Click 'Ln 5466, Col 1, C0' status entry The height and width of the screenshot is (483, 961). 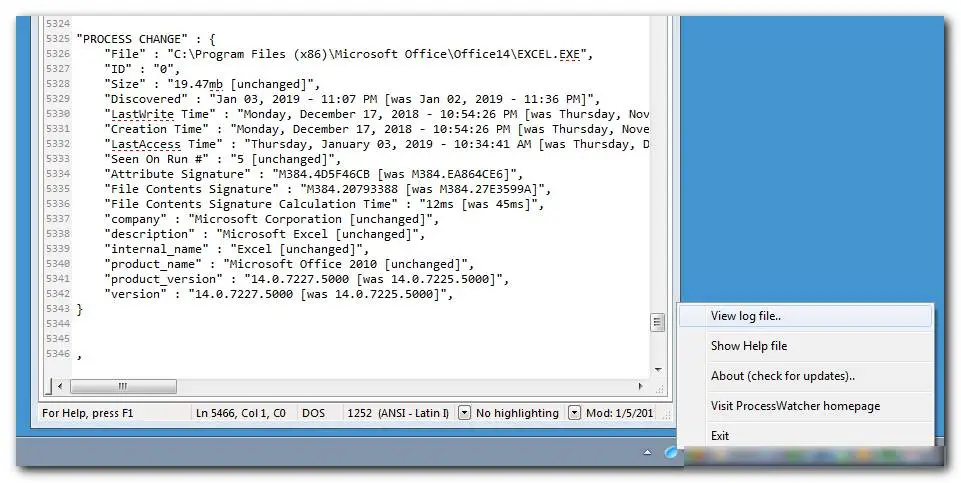[x=241, y=413]
